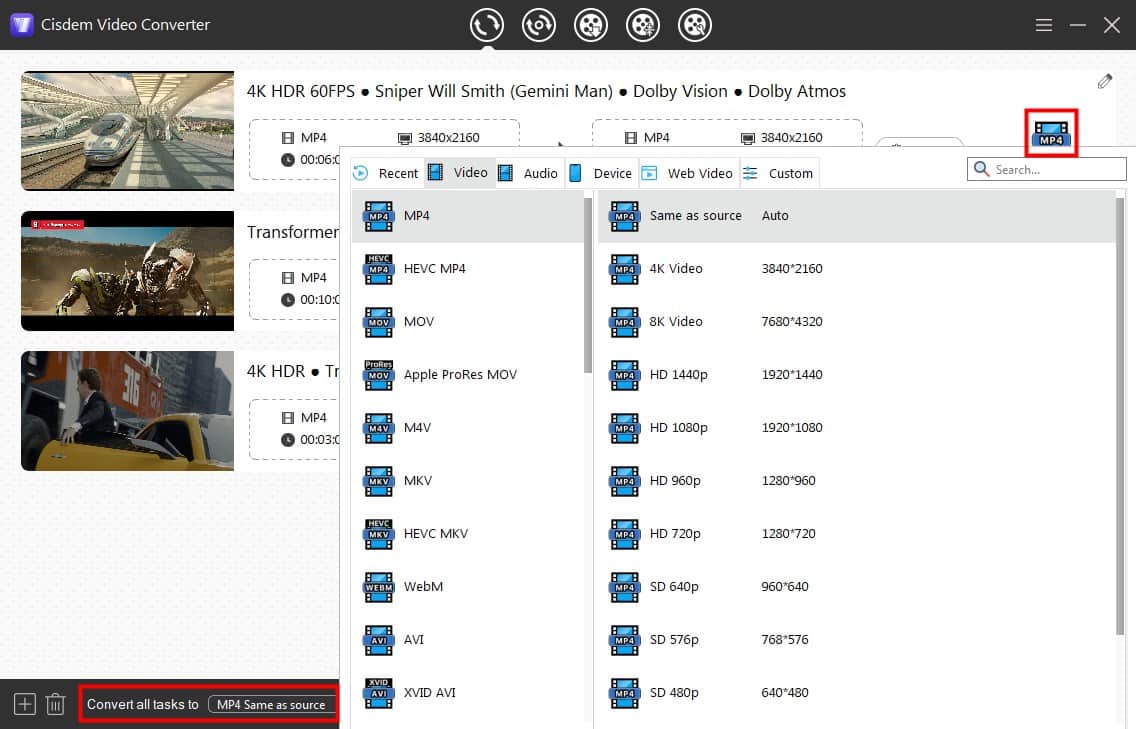Open the MP4 Same as source dropdown
Image resolution: width=1136 pixels, height=729 pixels.
(270, 704)
